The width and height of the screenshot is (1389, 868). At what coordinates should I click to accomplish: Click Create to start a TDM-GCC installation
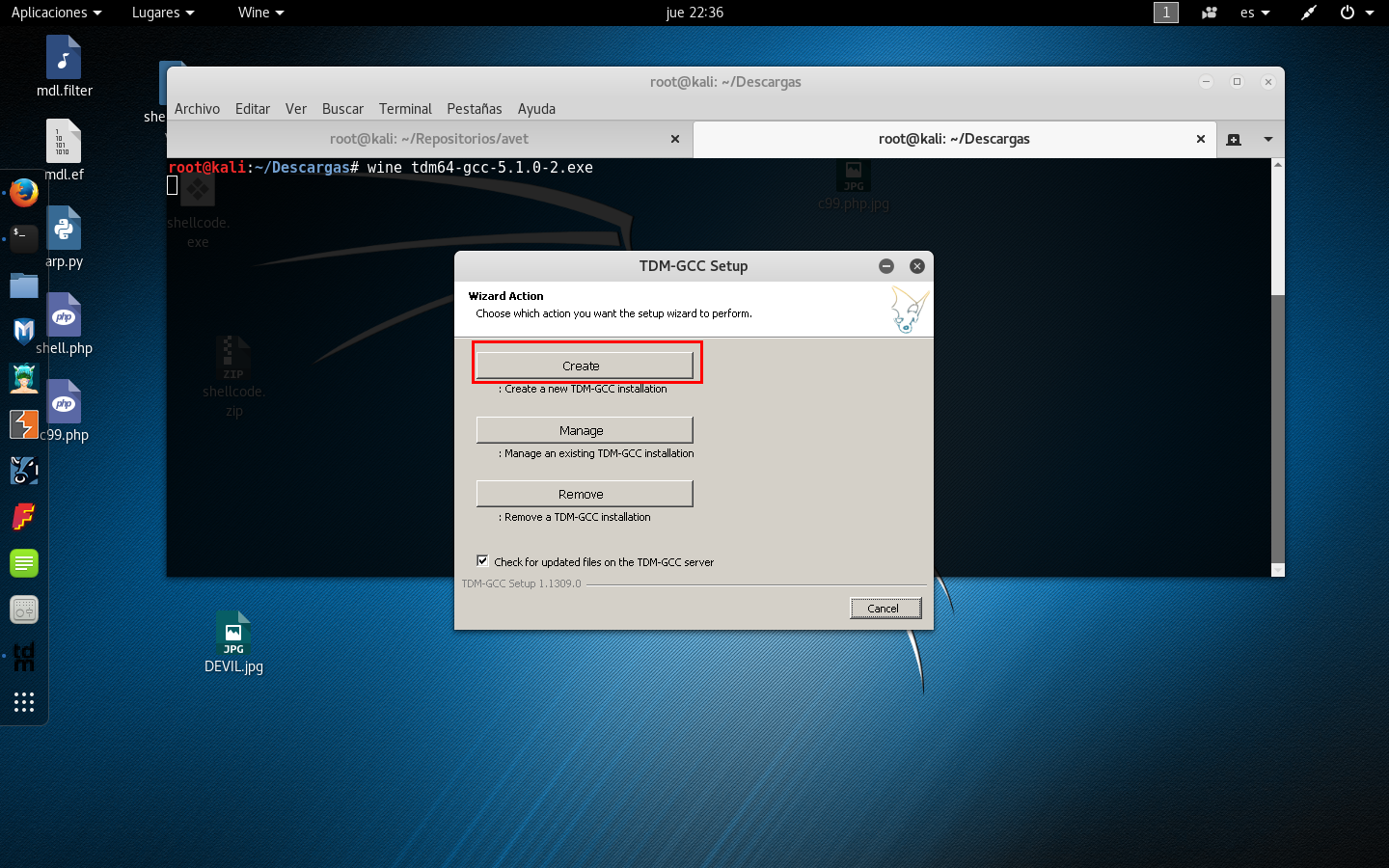(x=585, y=366)
